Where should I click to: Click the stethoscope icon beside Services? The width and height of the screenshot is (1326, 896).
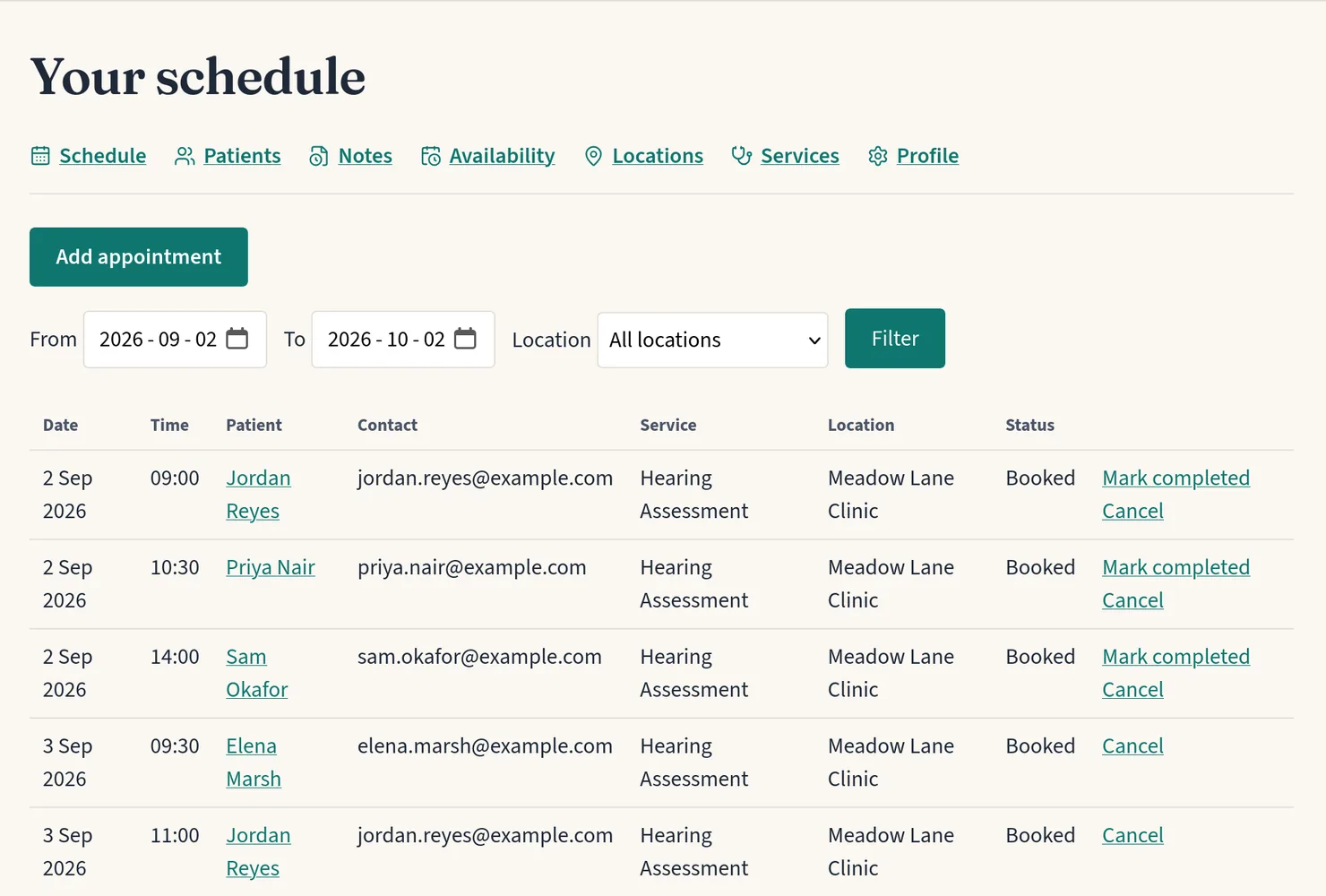pyautogui.click(x=742, y=156)
